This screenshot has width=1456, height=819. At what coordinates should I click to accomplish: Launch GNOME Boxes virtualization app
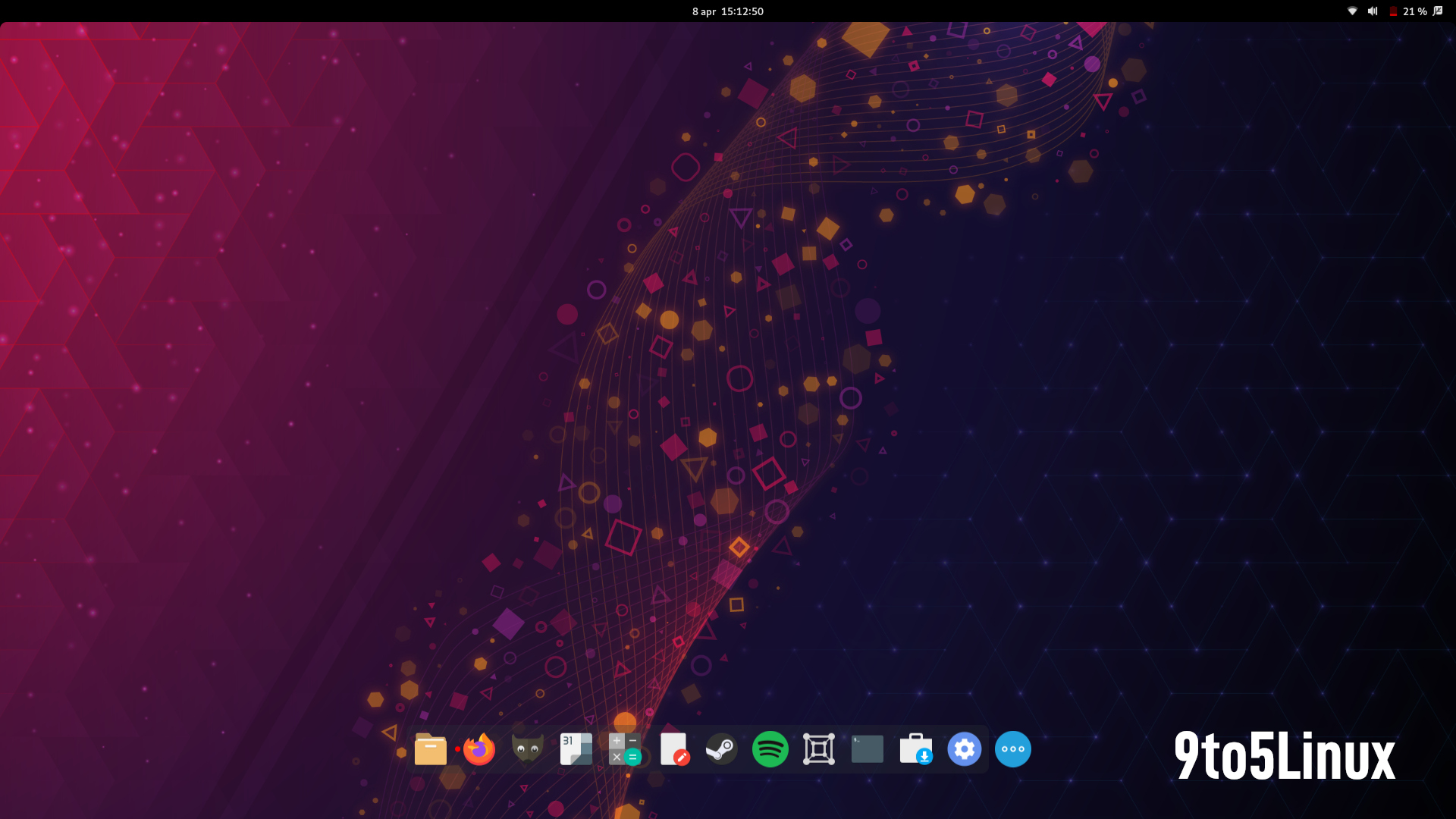819,749
